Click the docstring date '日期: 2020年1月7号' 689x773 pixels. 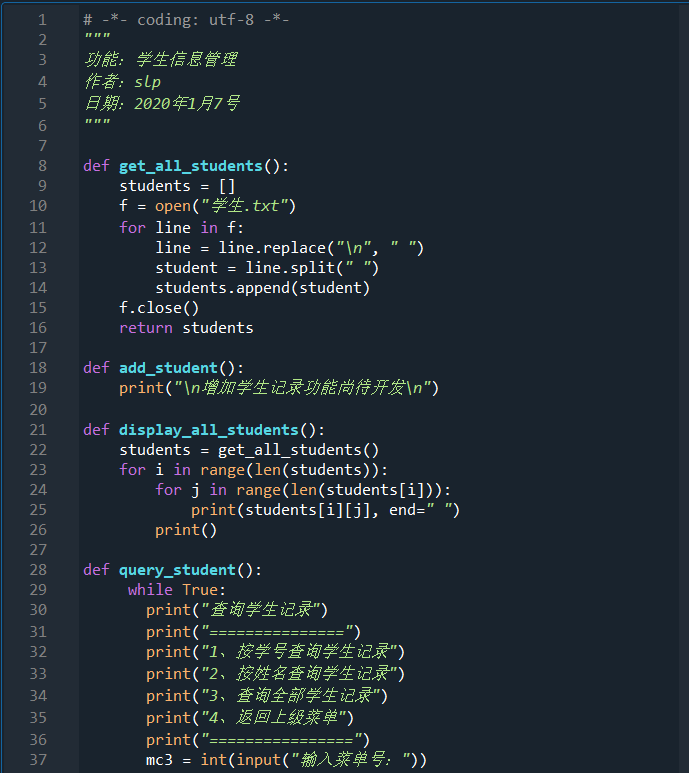coord(162,103)
